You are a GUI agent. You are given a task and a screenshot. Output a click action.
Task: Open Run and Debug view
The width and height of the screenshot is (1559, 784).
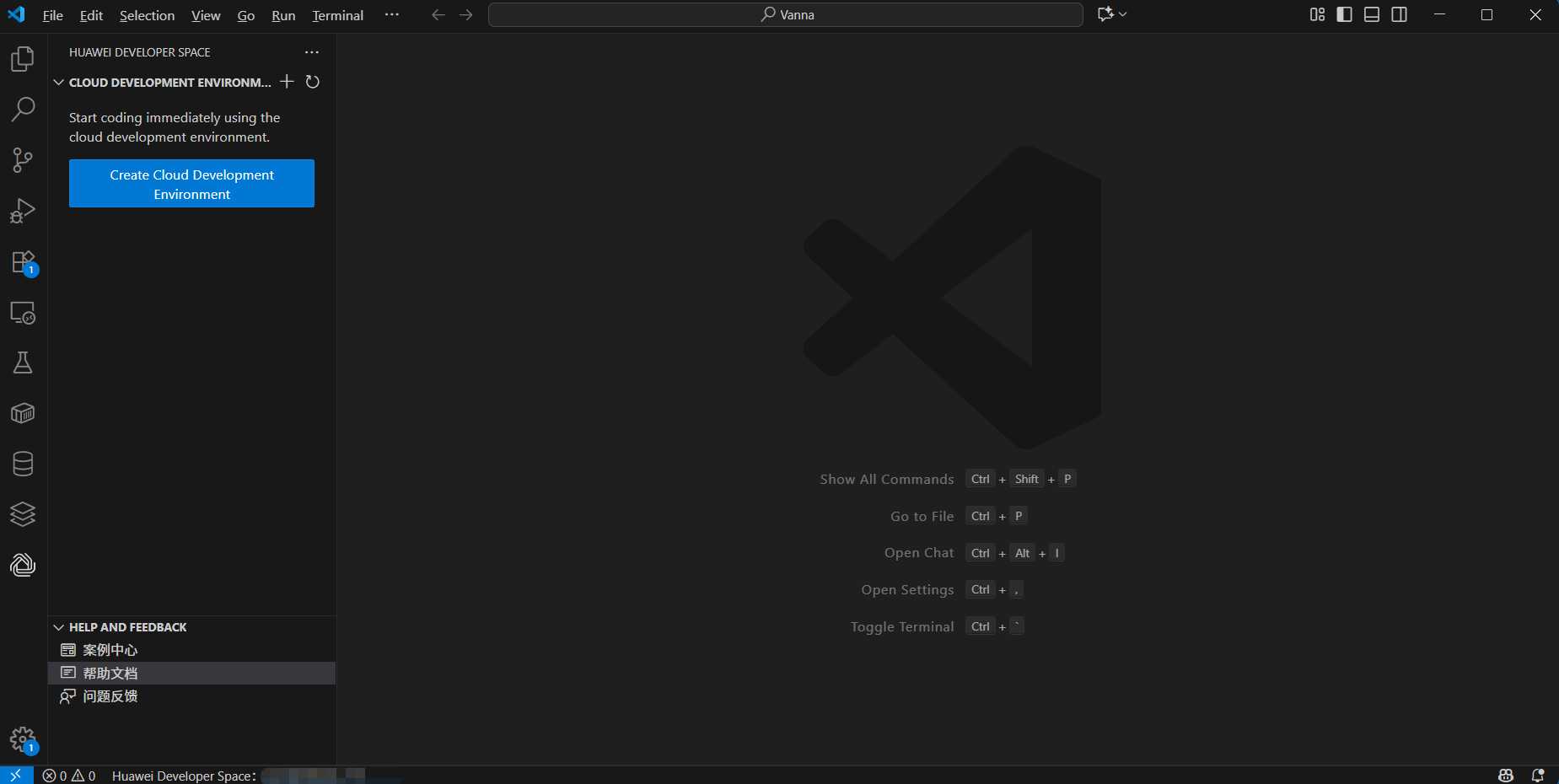(x=23, y=211)
